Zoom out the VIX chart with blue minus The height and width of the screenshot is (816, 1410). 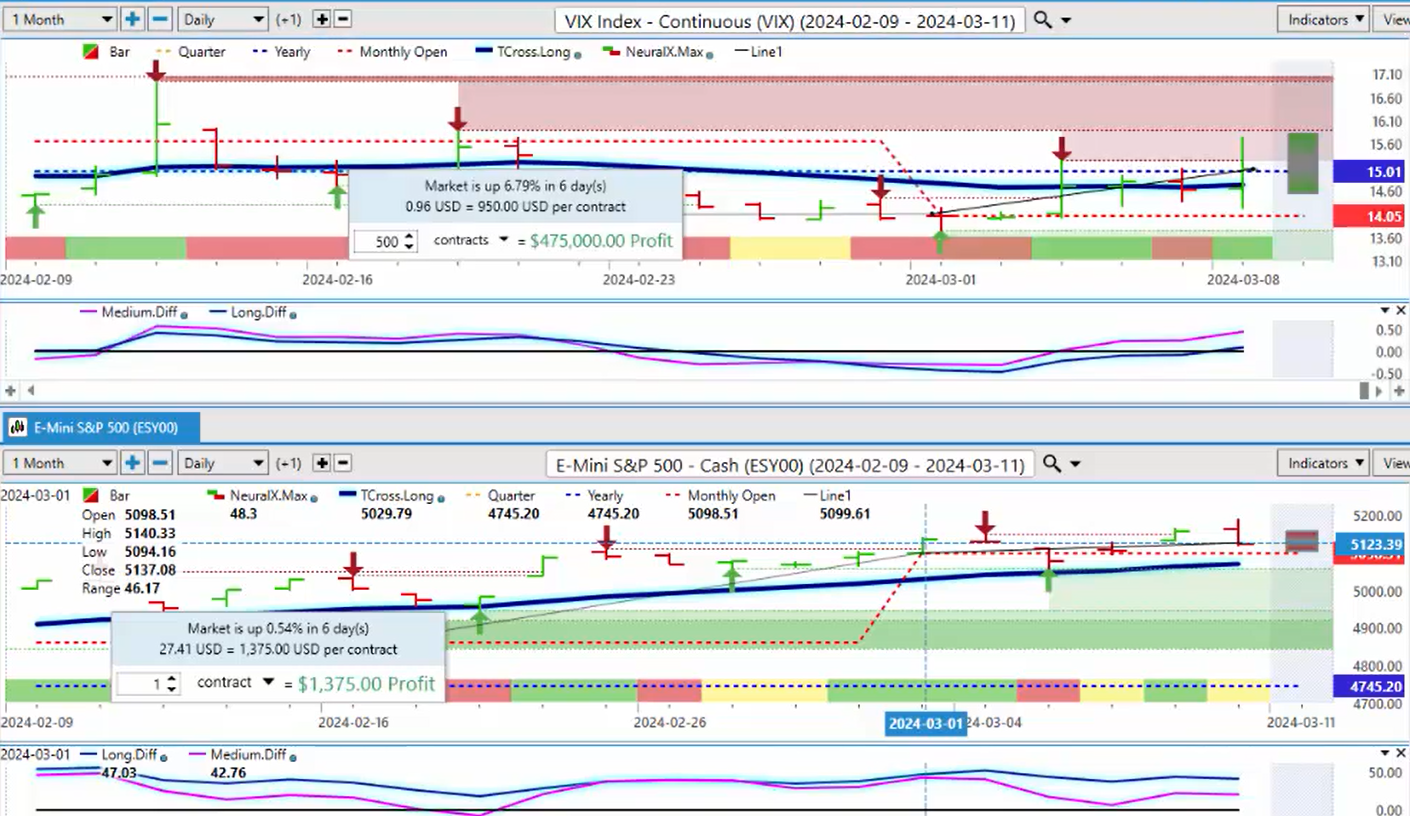(x=160, y=19)
